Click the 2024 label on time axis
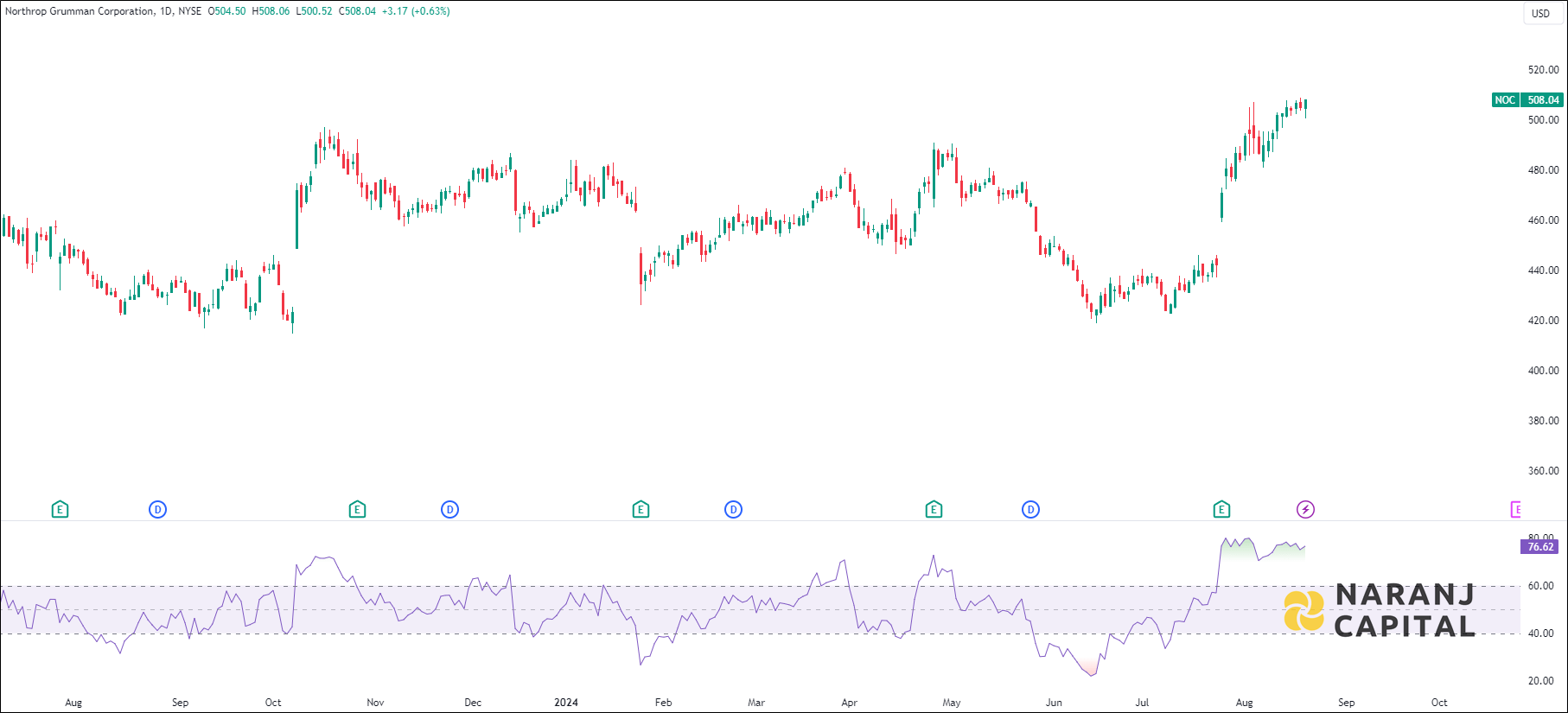1568x713 pixels. coord(566,703)
